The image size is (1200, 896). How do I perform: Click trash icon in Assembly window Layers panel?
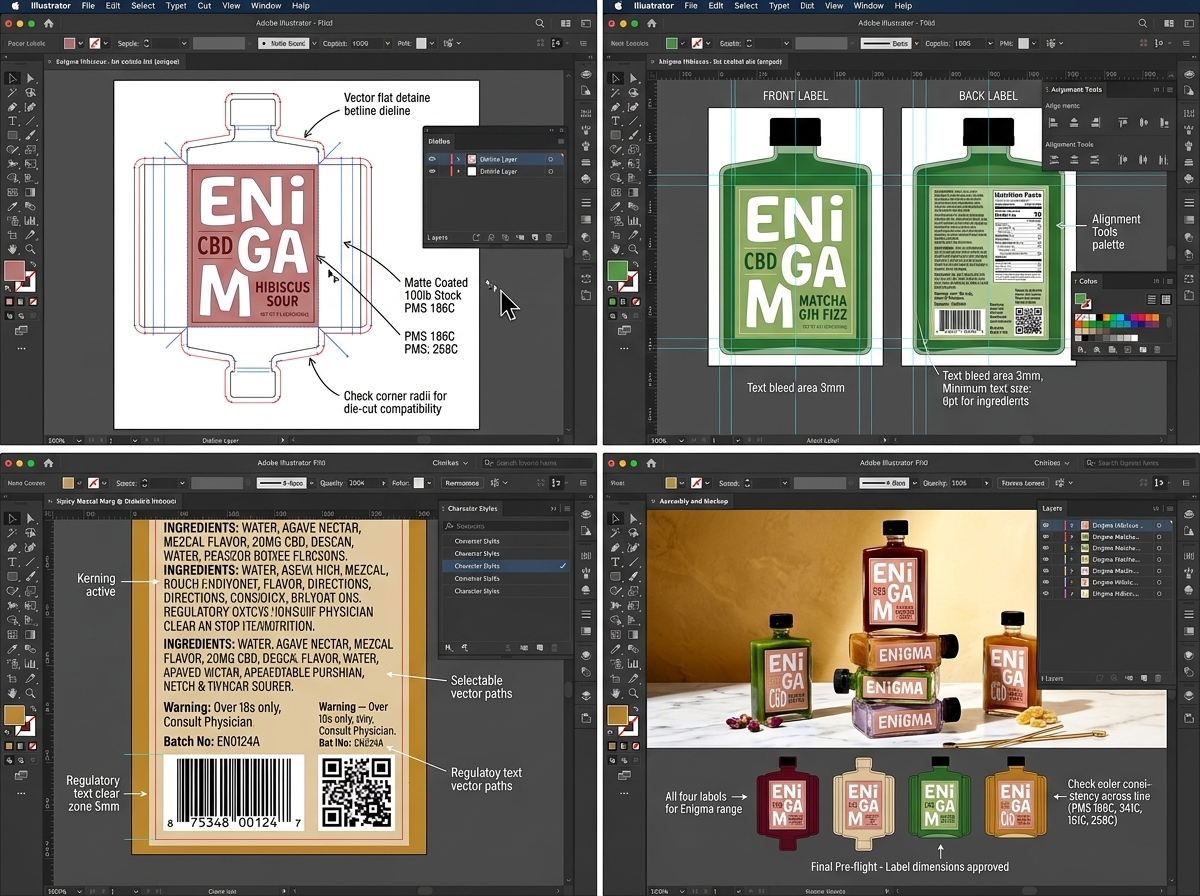point(1157,678)
